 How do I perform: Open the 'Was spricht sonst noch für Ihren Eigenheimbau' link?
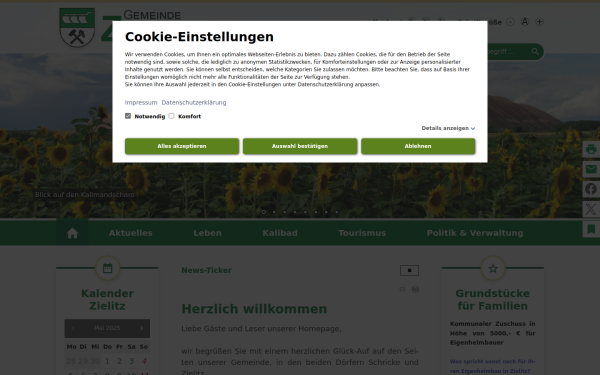coord(492,366)
